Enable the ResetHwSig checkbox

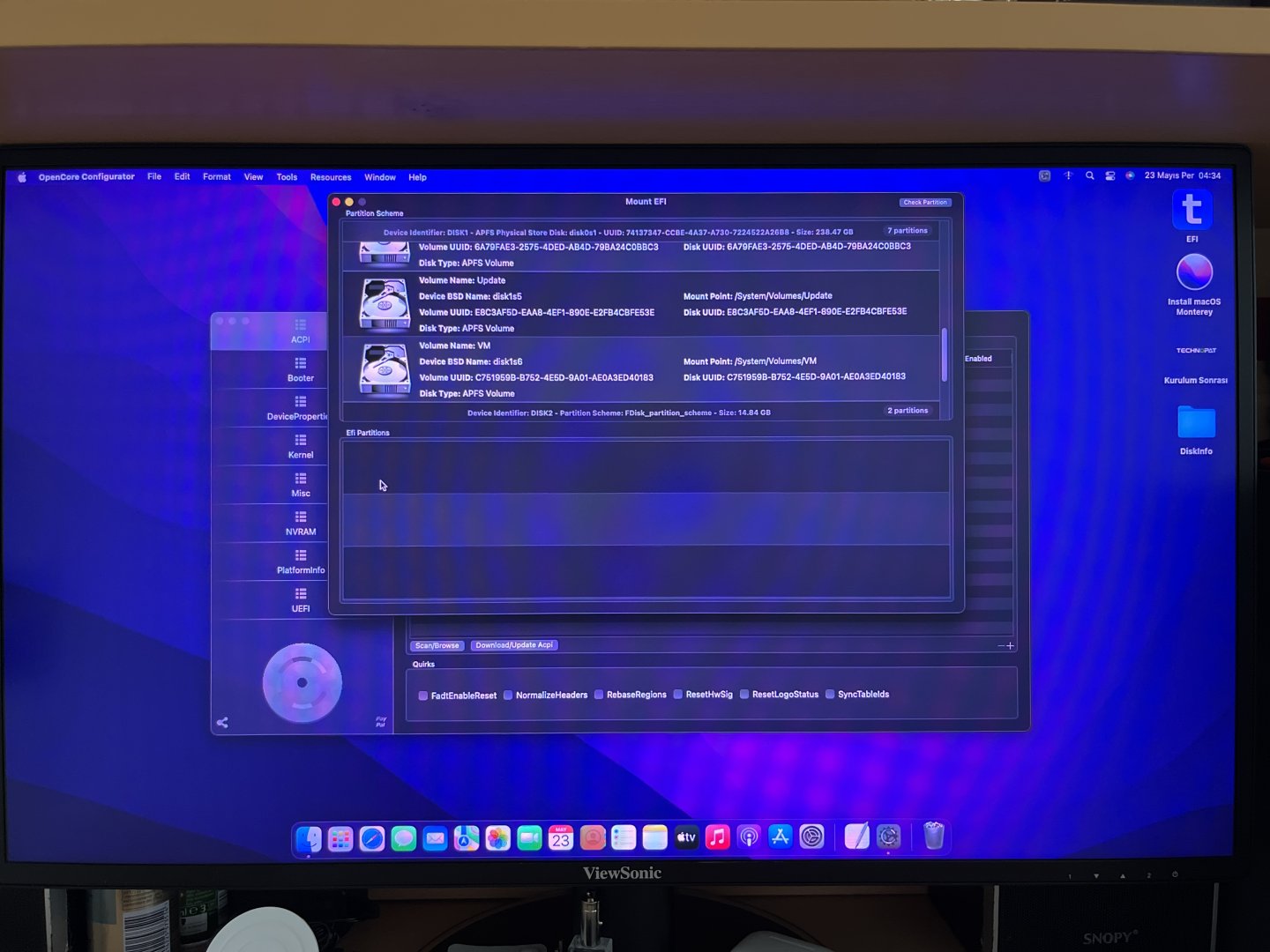[677, 695]
